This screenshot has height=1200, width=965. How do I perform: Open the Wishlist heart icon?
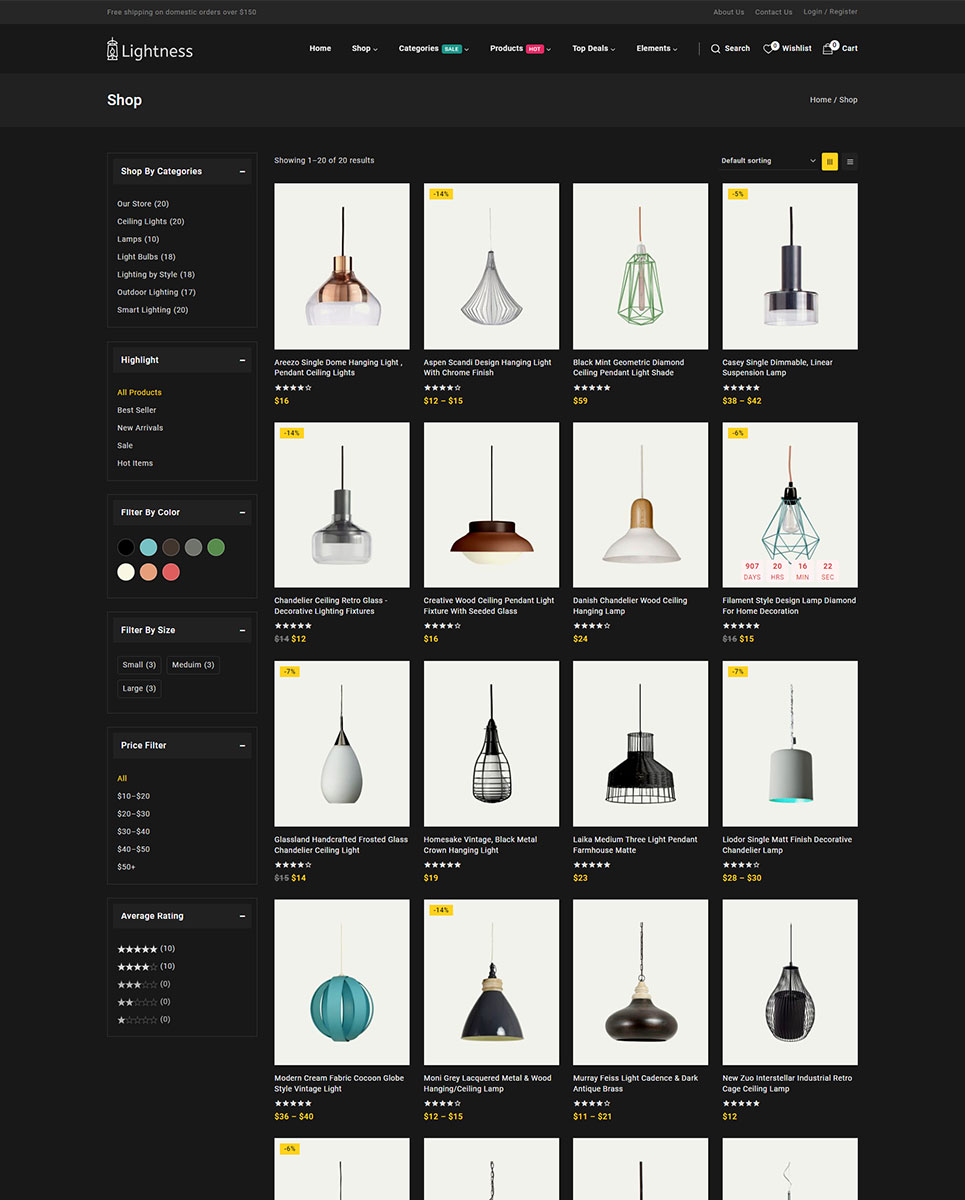769,49
